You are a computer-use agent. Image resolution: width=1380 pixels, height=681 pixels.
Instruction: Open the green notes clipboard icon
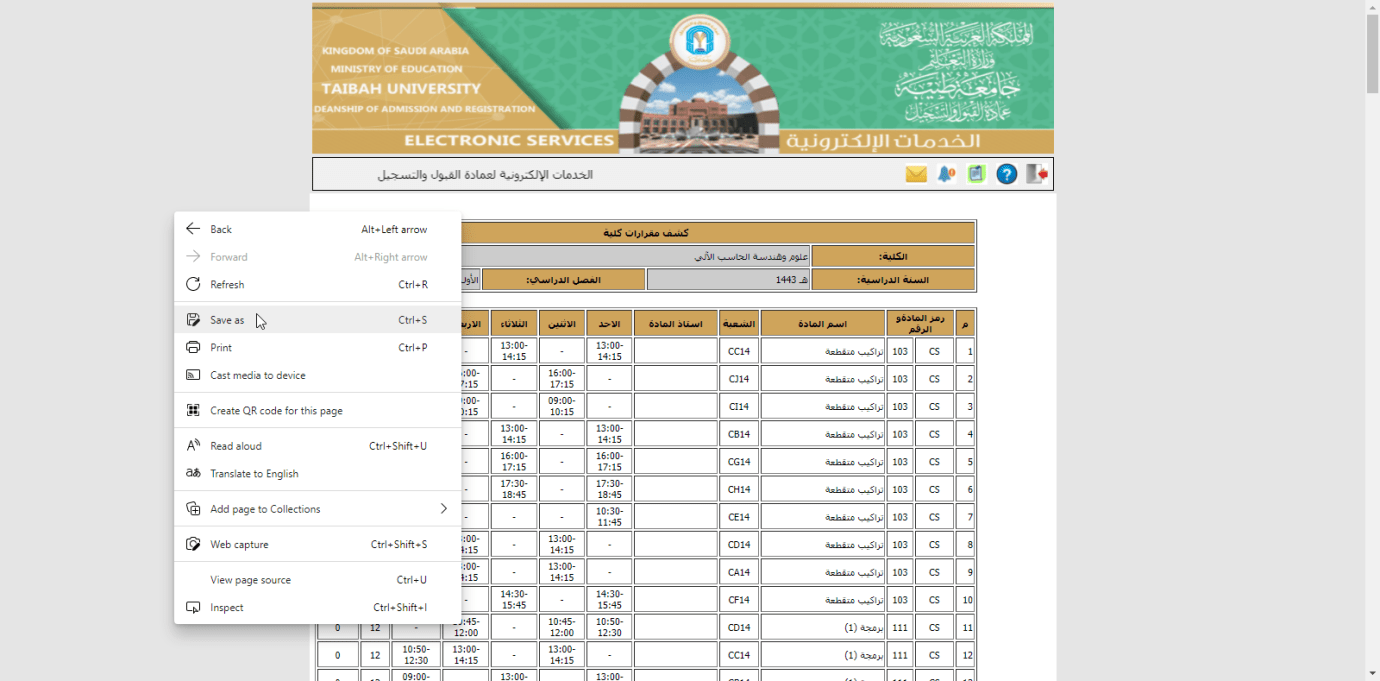[x=976, y=174]
